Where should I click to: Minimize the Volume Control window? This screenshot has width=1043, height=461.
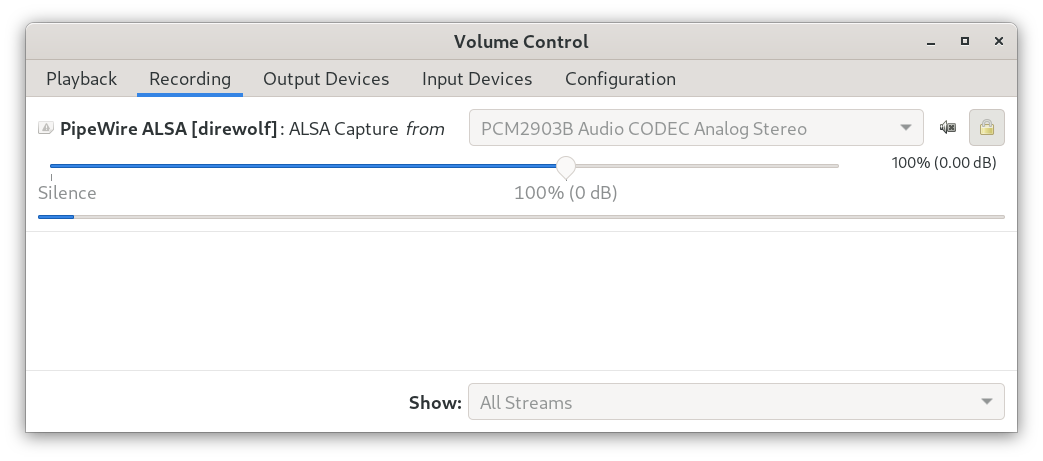931,41
